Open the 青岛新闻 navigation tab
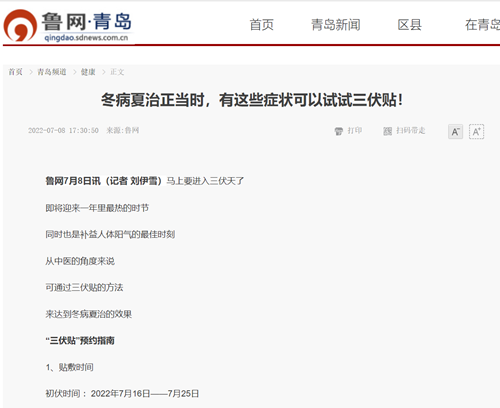500x408 pixels. [x=336, y=25]
